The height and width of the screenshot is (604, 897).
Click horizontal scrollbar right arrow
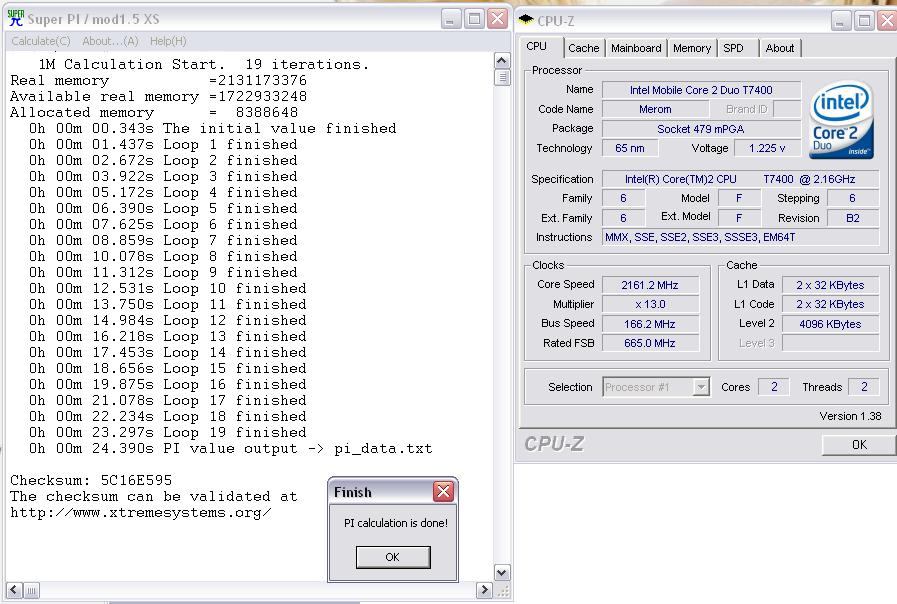[484, 590]
